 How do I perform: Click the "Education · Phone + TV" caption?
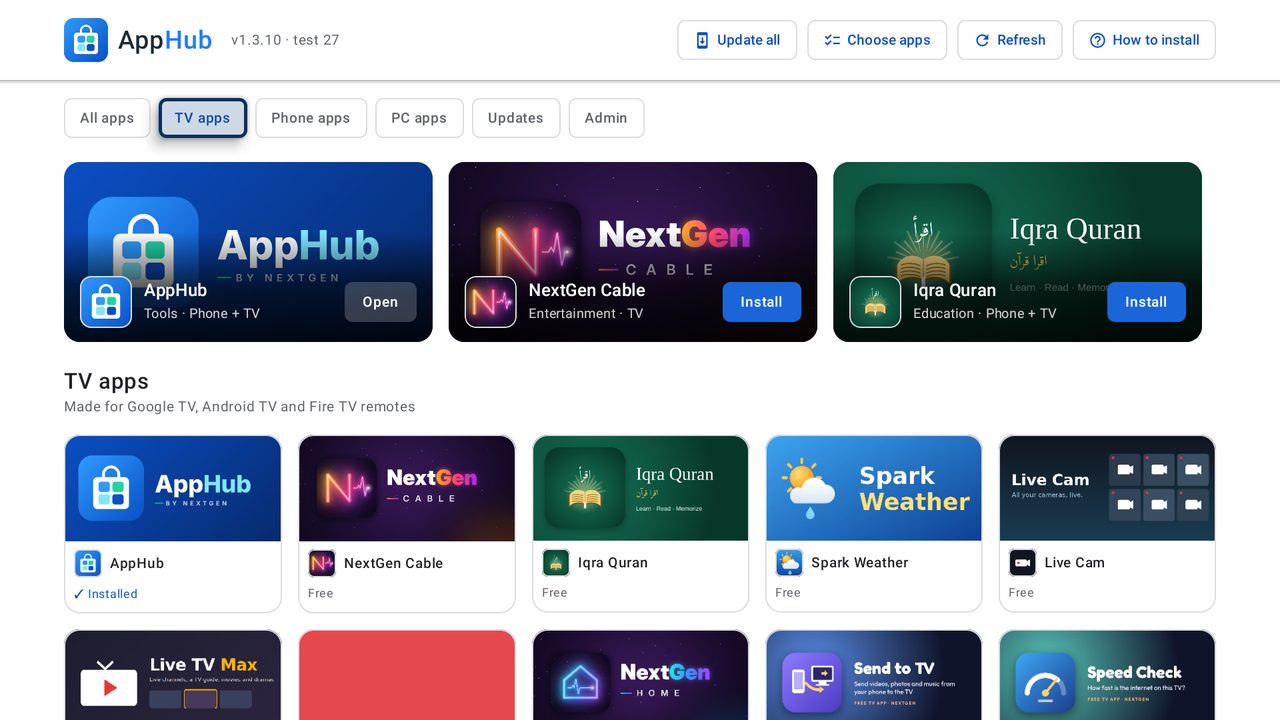point(985,313)
